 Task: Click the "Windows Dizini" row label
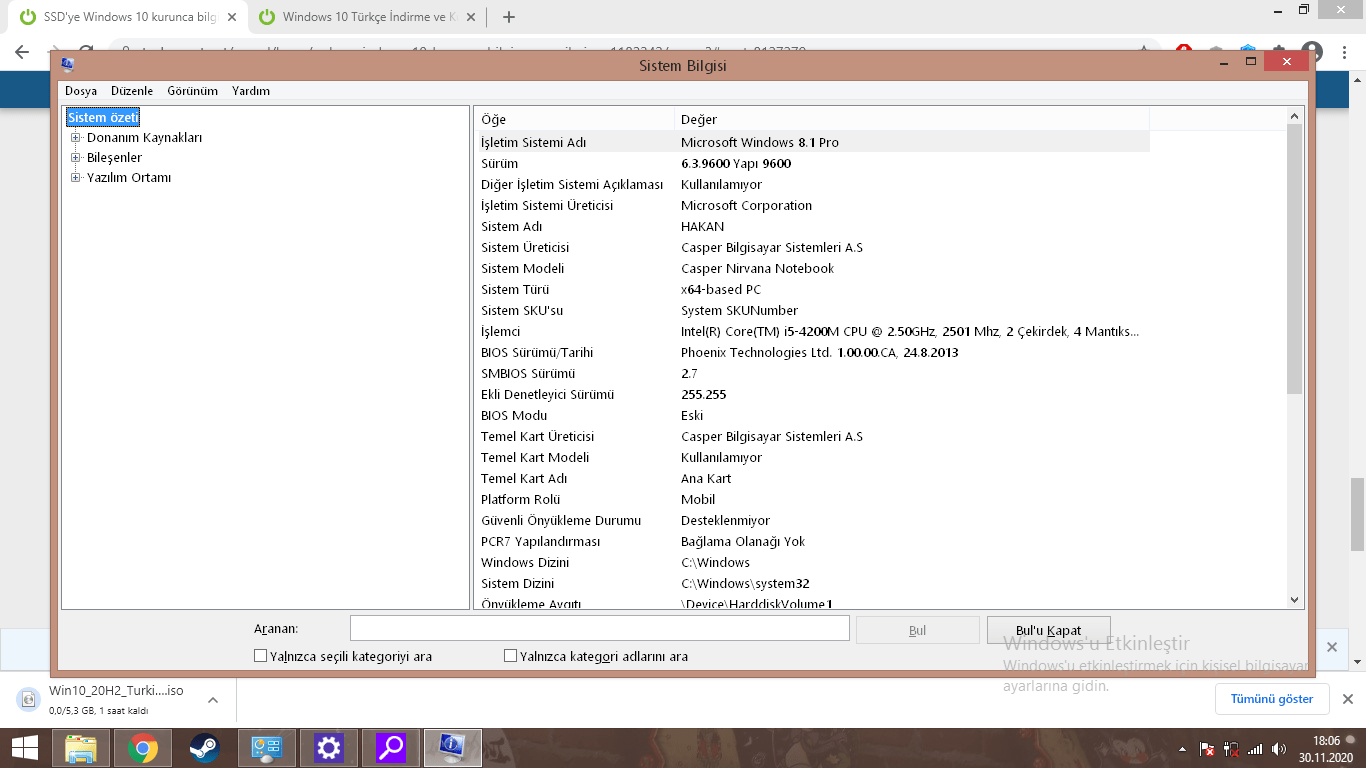pyautogui.click(x=525, y=562)
